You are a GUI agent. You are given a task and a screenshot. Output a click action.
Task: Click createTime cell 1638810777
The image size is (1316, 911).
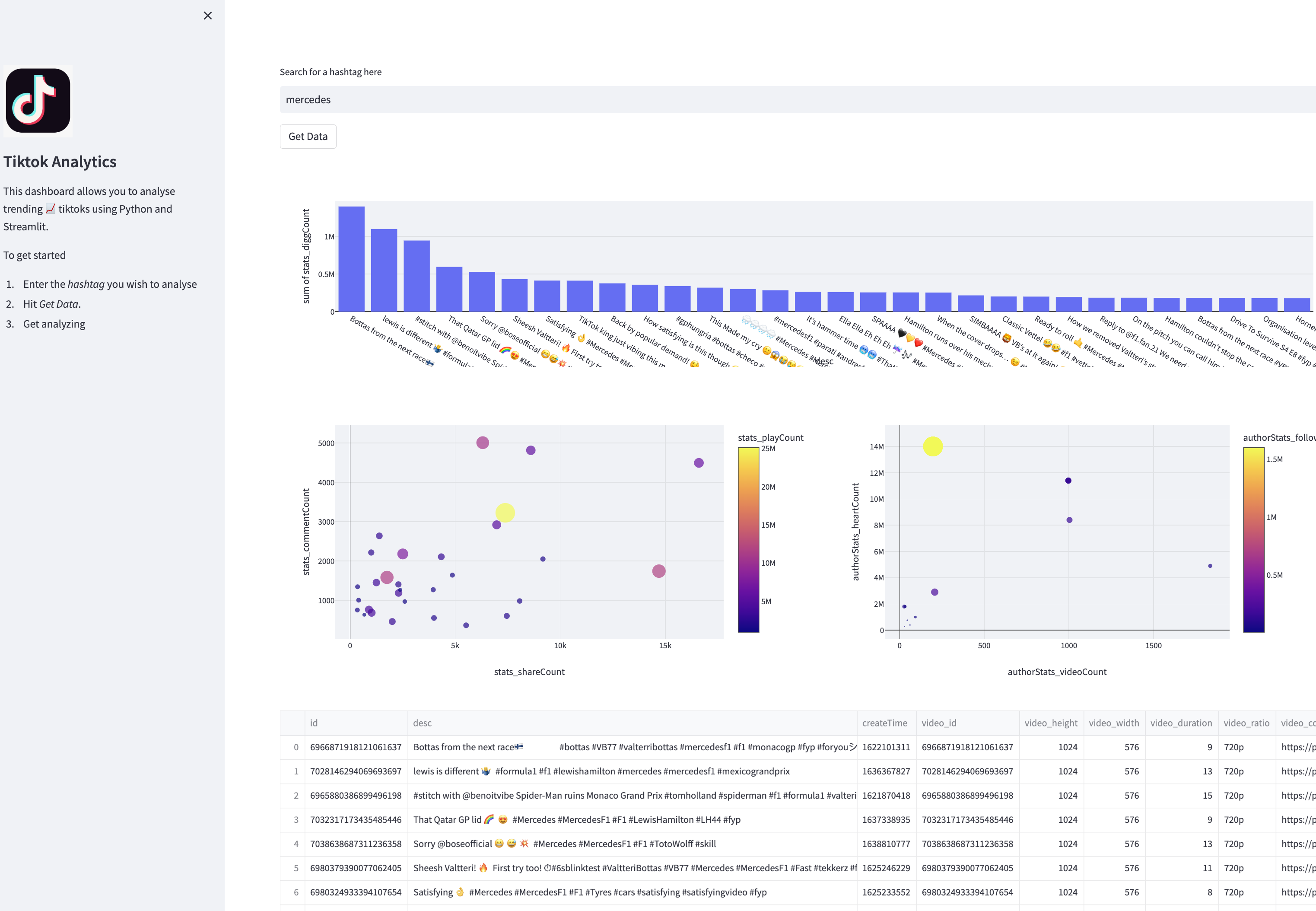pos(886,844)
